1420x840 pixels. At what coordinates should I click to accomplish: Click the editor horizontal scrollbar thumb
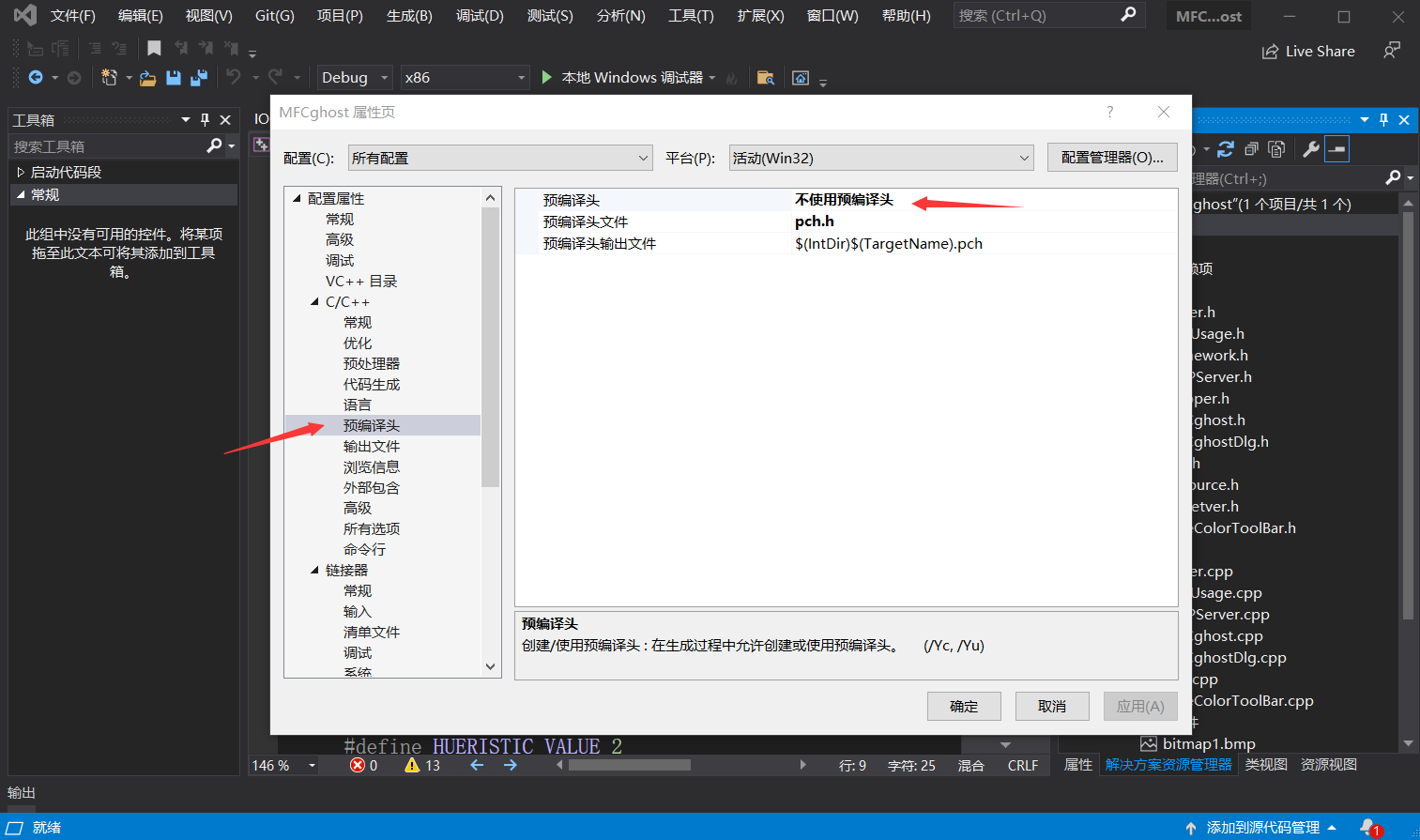[x=630, y=765]
